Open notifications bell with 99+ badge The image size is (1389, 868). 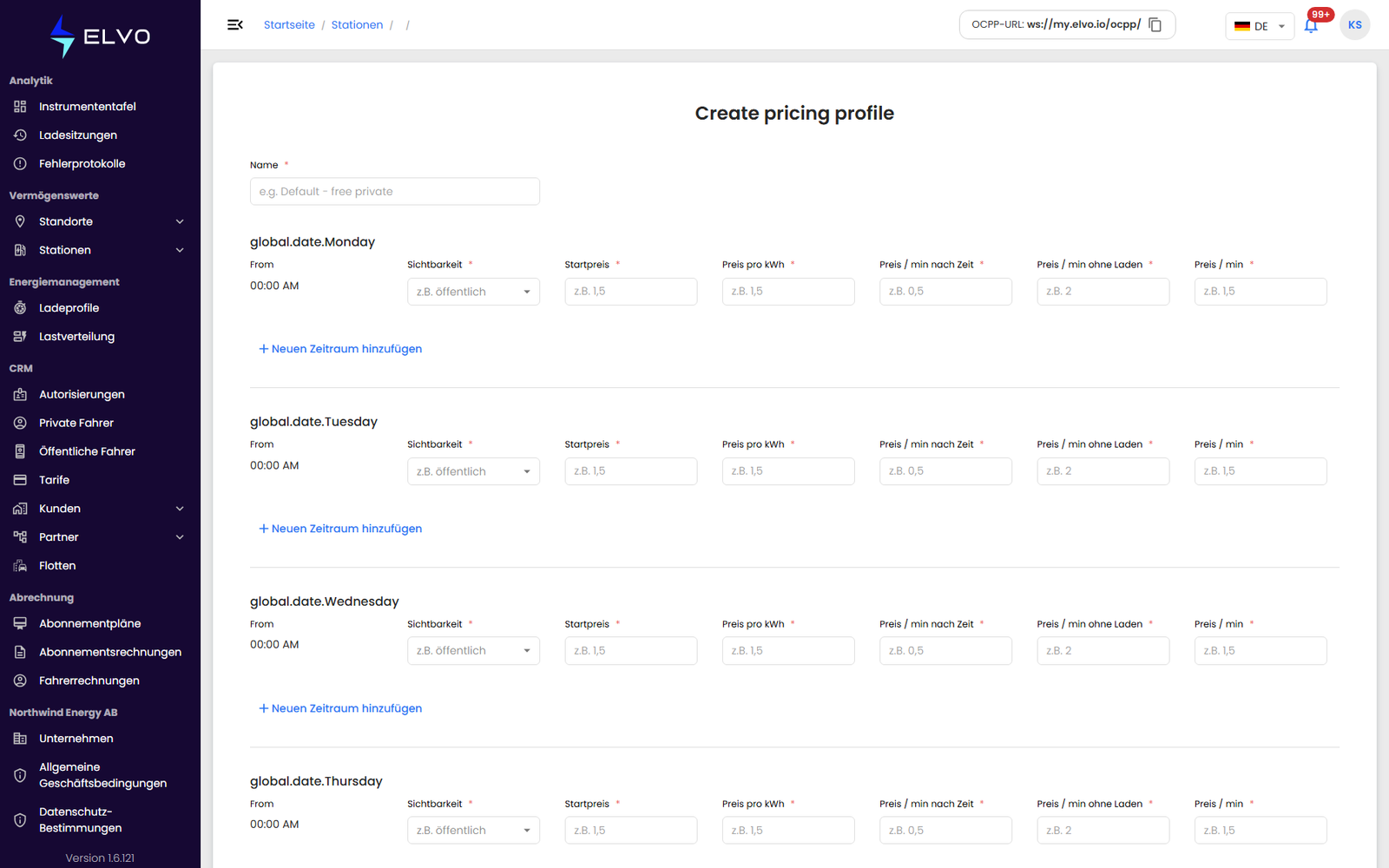[x=1311, y=25]
